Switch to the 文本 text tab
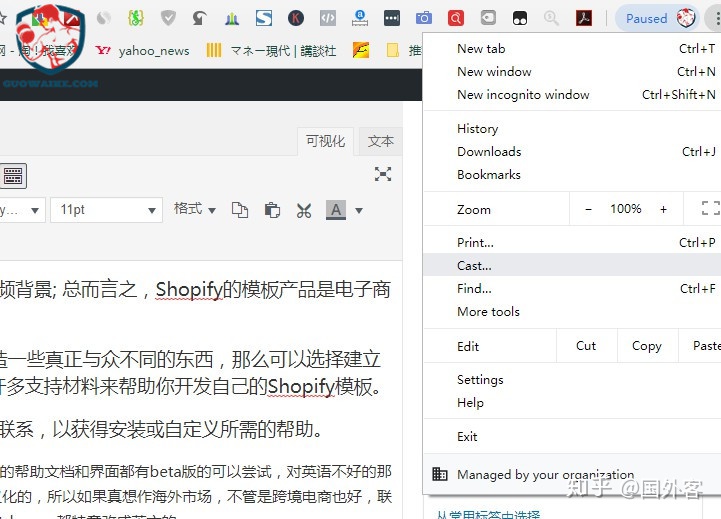This screenshot has width=721, height=519. click(381, 142)
